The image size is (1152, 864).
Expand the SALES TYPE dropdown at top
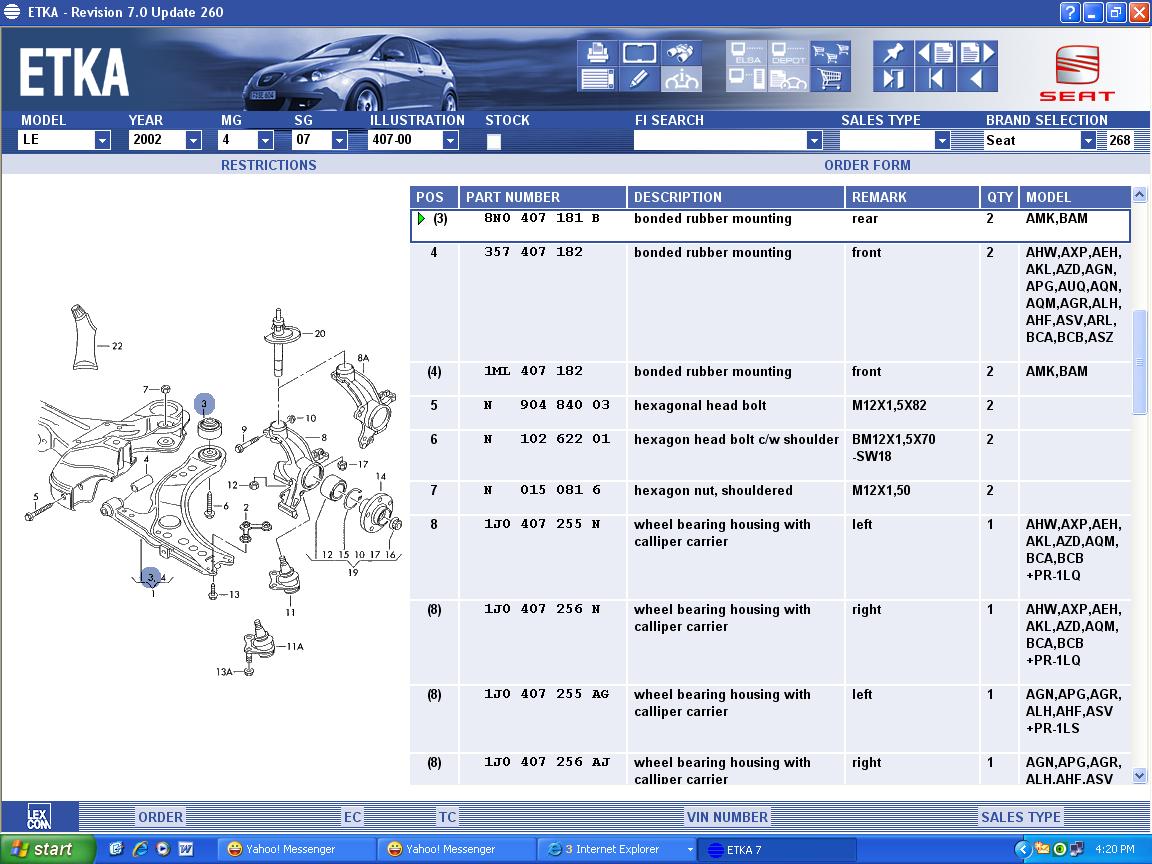pyautogui.click(x=942, y=140)
